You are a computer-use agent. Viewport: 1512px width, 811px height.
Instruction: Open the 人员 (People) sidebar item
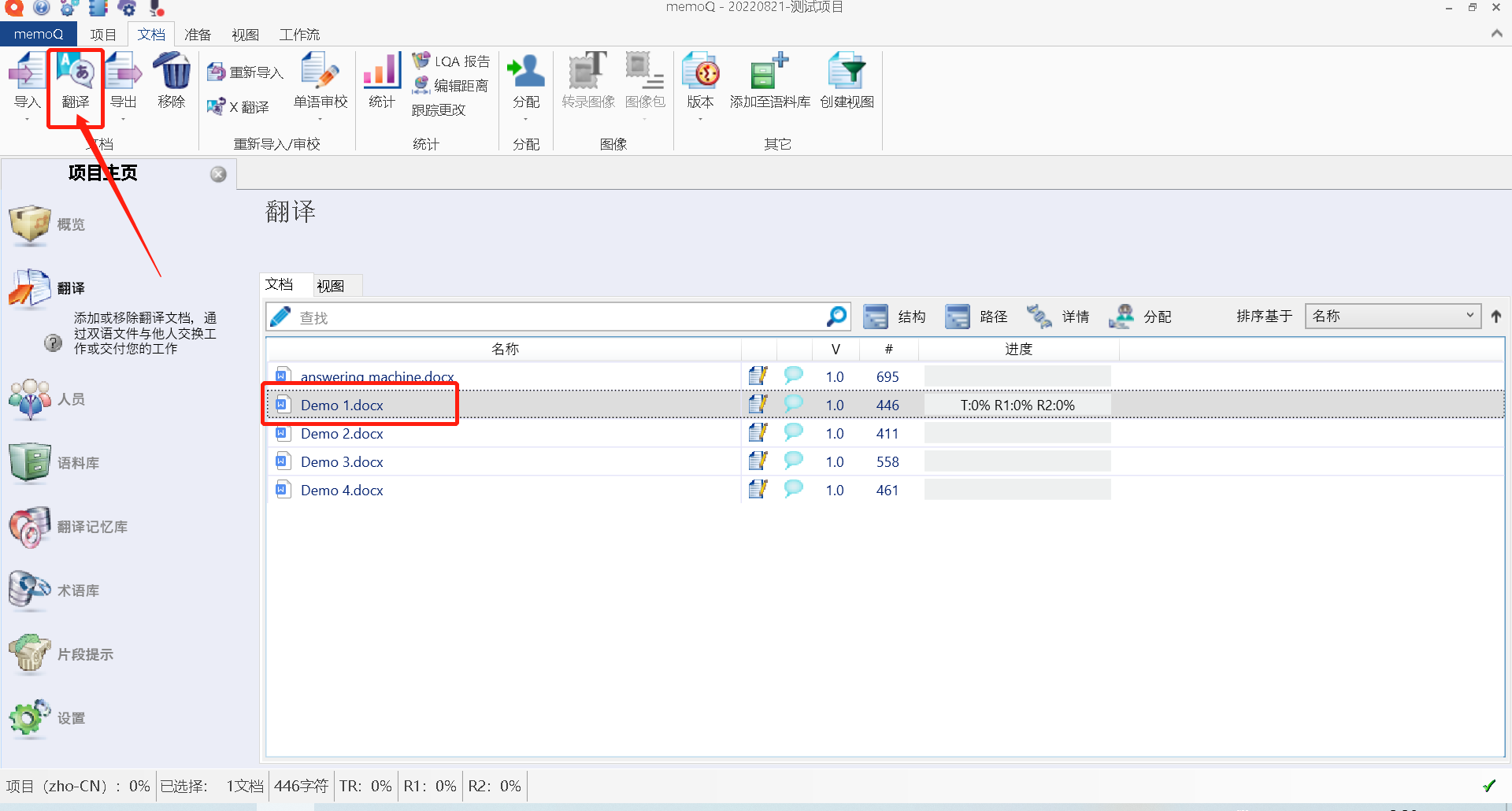47,399
